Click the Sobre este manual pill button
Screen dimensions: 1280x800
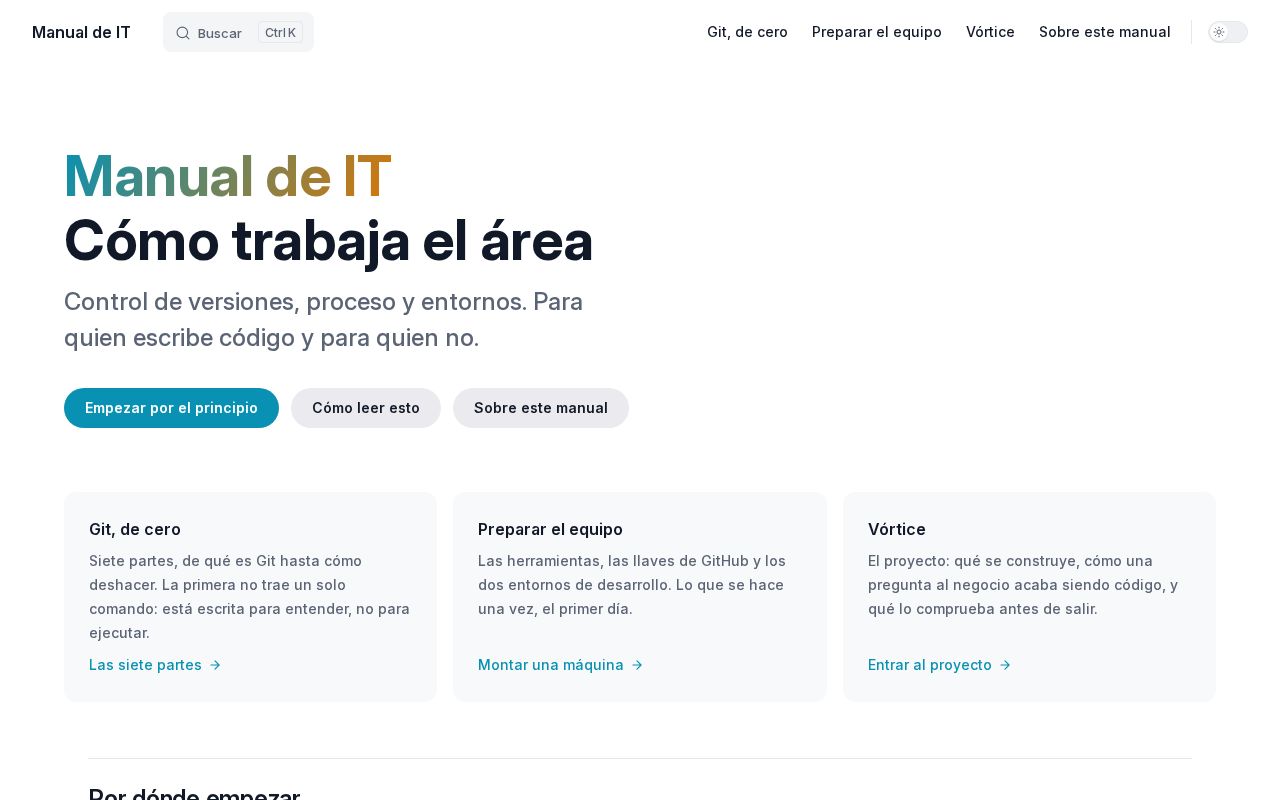click(x=541, y=408)
